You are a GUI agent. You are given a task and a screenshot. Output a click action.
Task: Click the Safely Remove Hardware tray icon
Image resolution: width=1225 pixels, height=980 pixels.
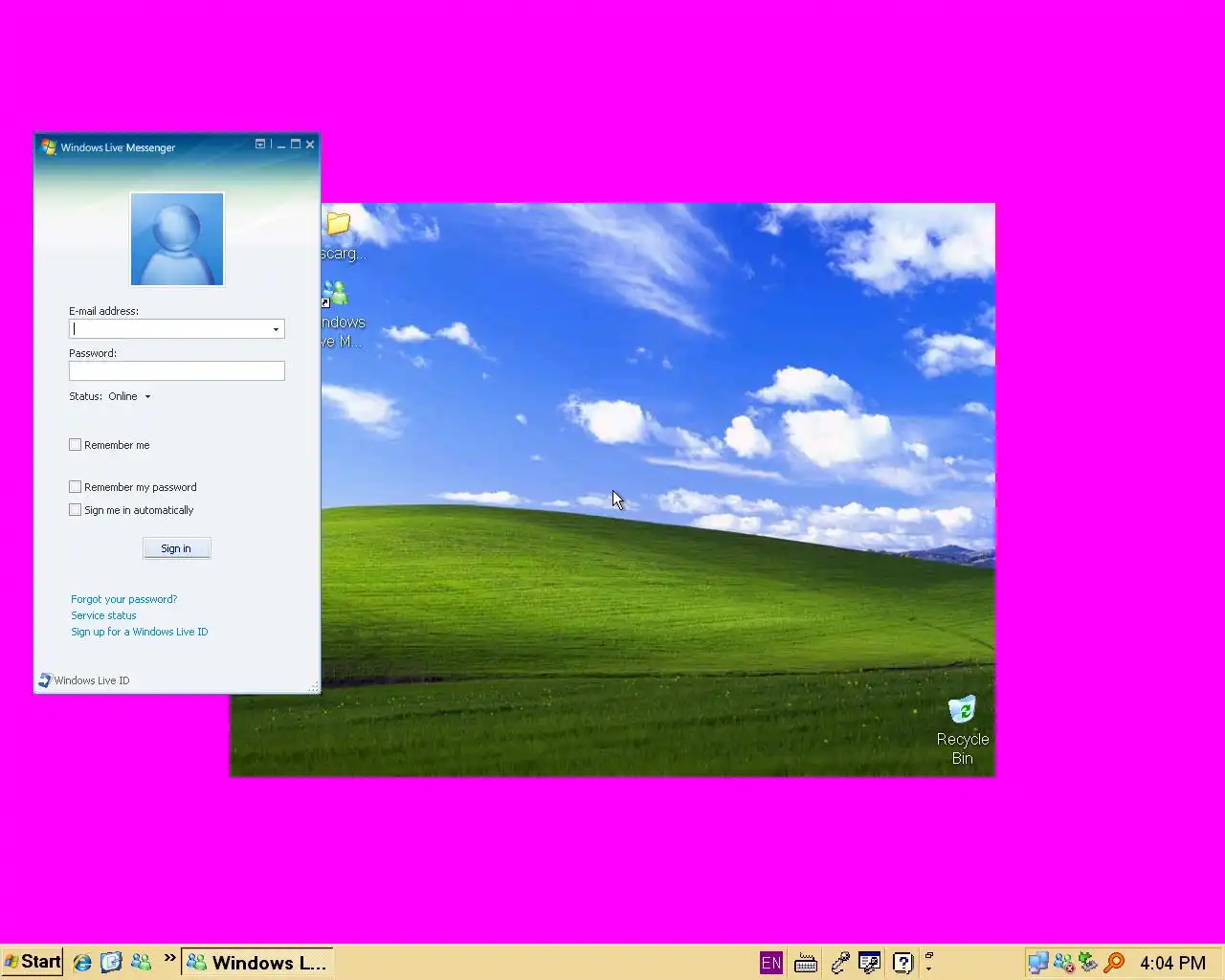coord(1088,963)
